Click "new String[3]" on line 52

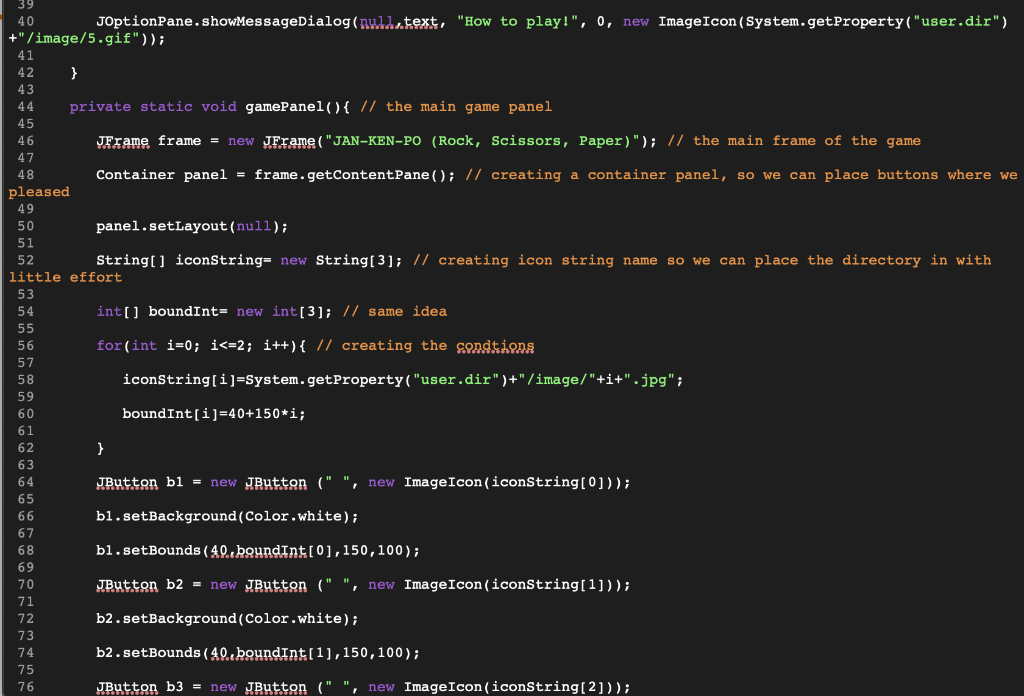[x=337, y=260]
